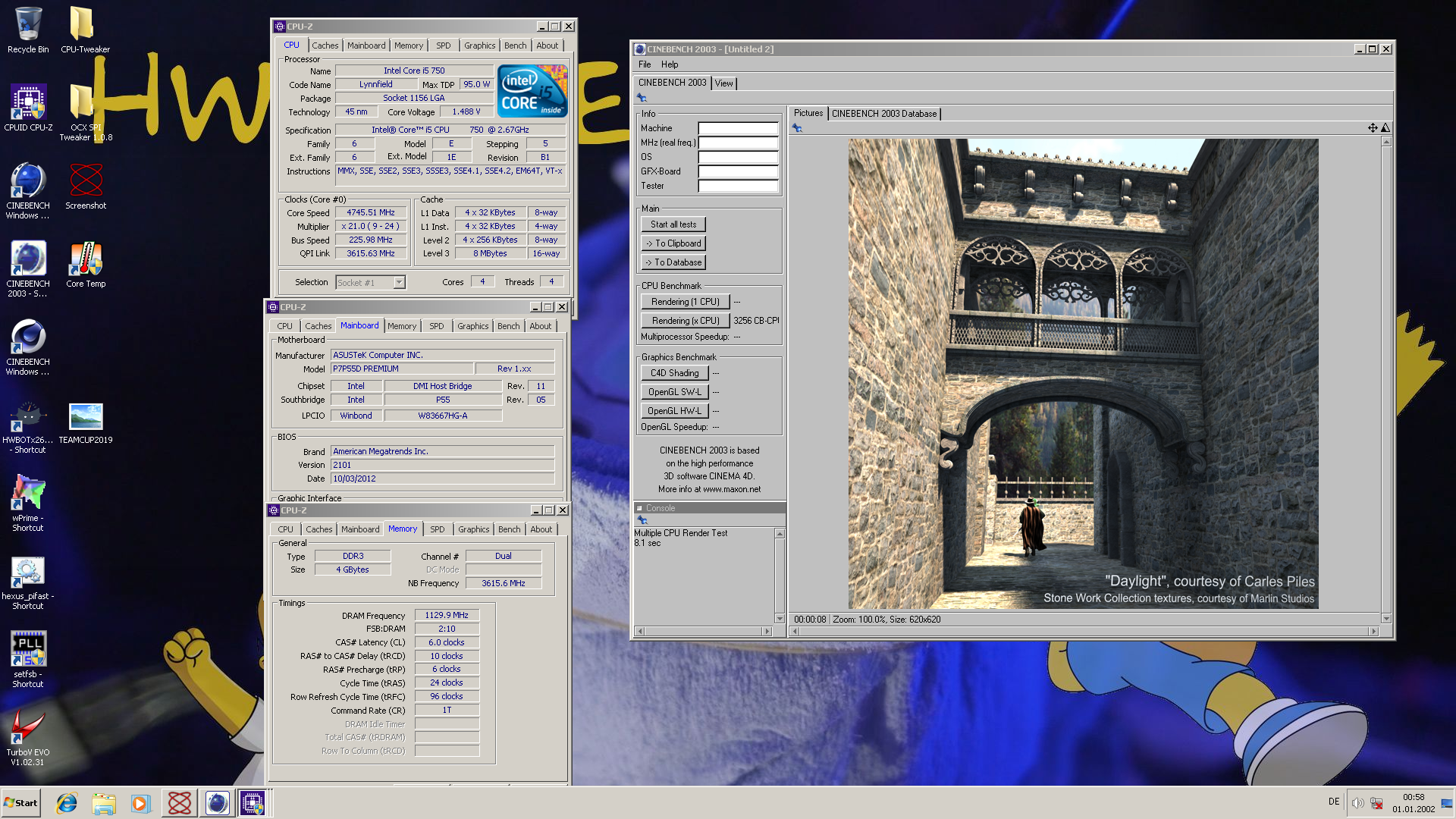Click the vertical scrollbar beside the render picture
The height and width of the screenshot is (819, 1456).
pyautogui.click(x=1386, y=381)
